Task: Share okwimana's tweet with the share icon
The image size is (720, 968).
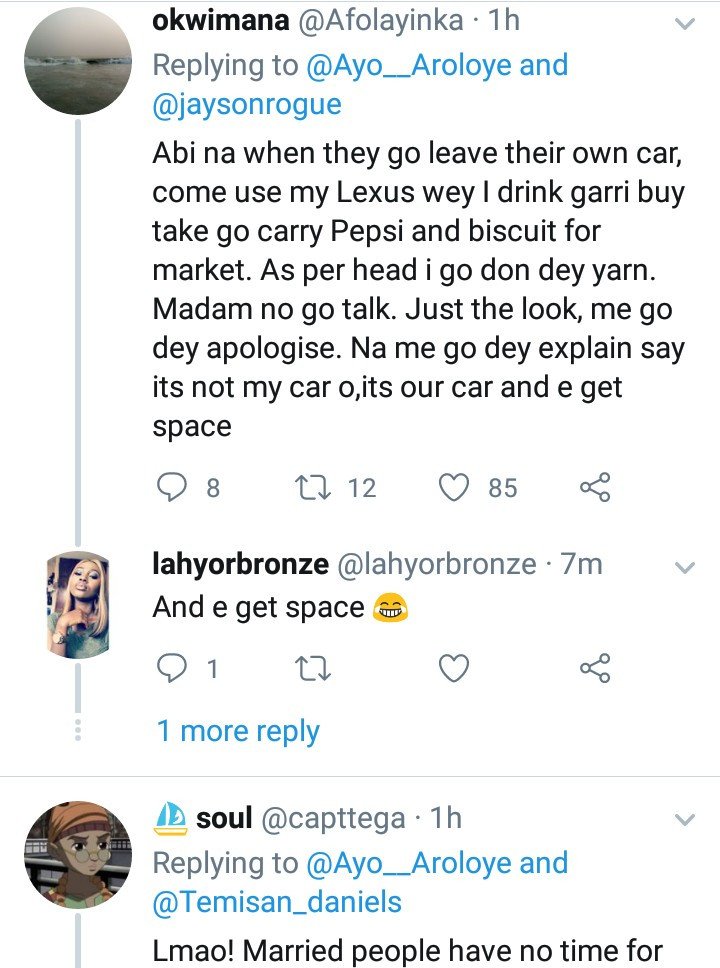Action: [x=595, y=487]
